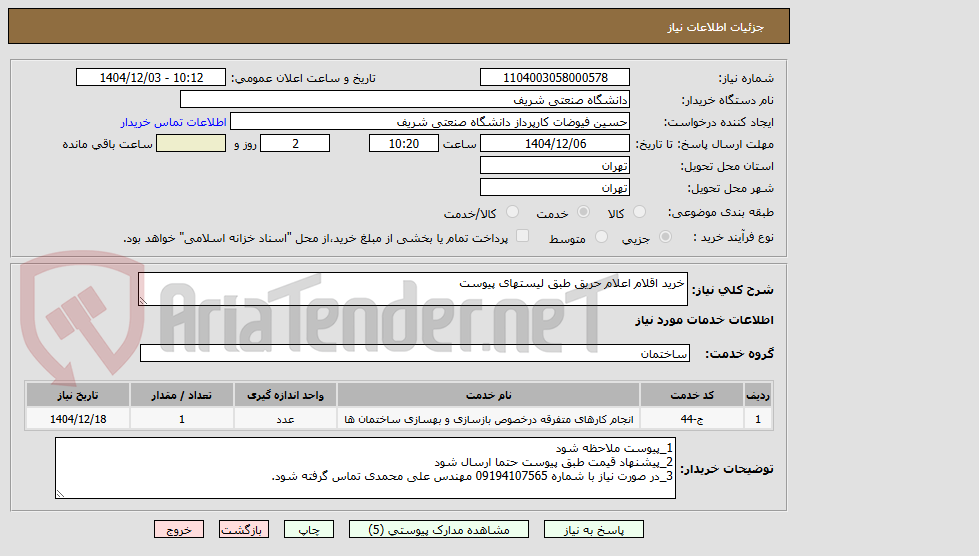The image size is (979, 556).
Task: Click the need date cell 1404/12/18
Action: point(78,419)
